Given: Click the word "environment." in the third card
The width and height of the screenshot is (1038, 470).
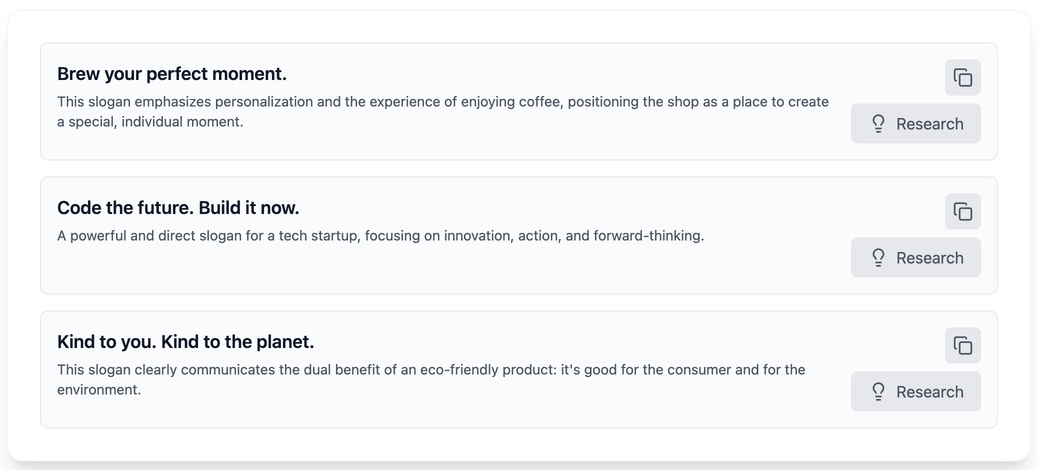Looking at the screenshot, I should pyautogui.click(x=99, y=389).
